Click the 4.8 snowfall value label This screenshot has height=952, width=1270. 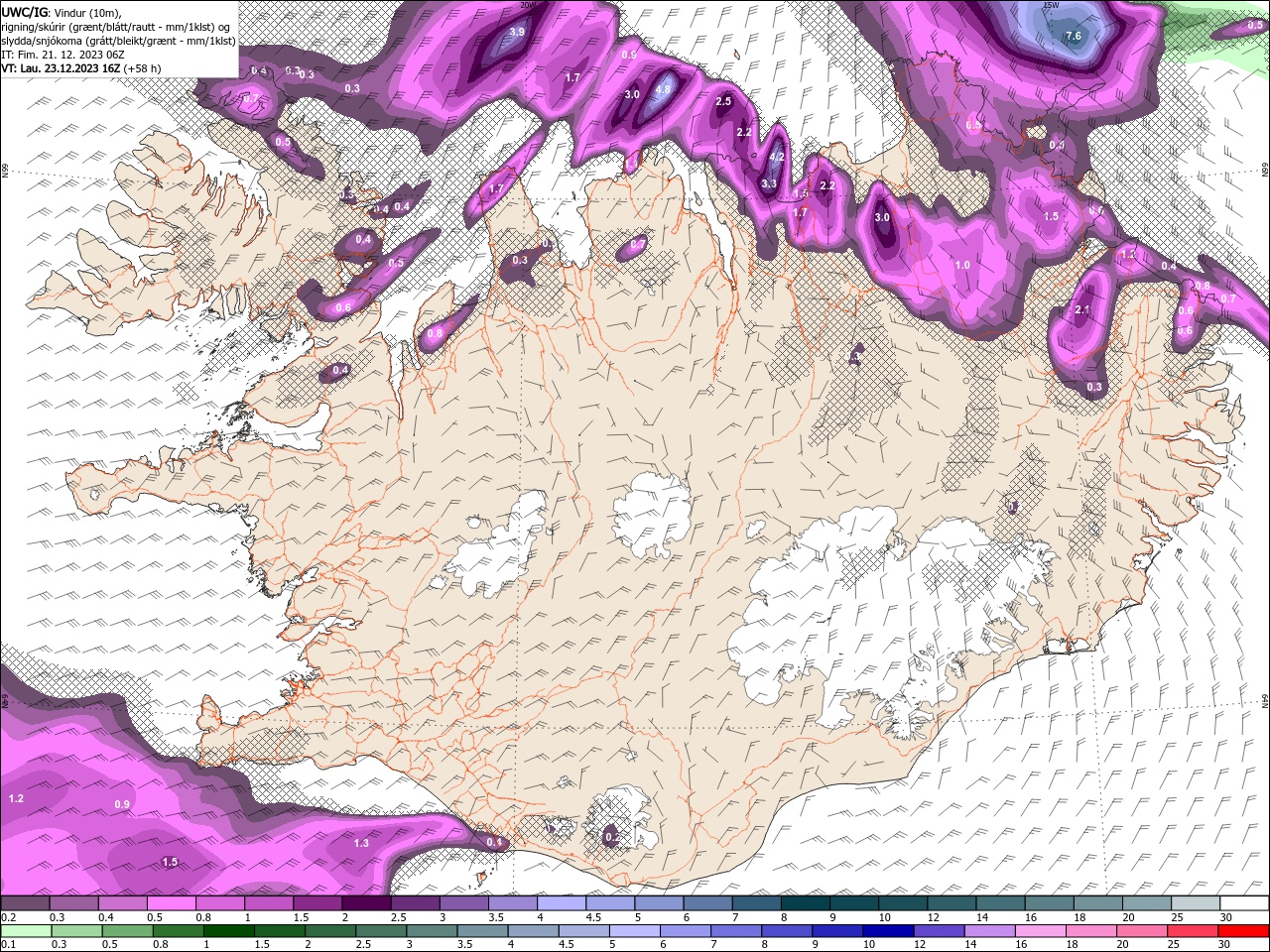(664, 88)
